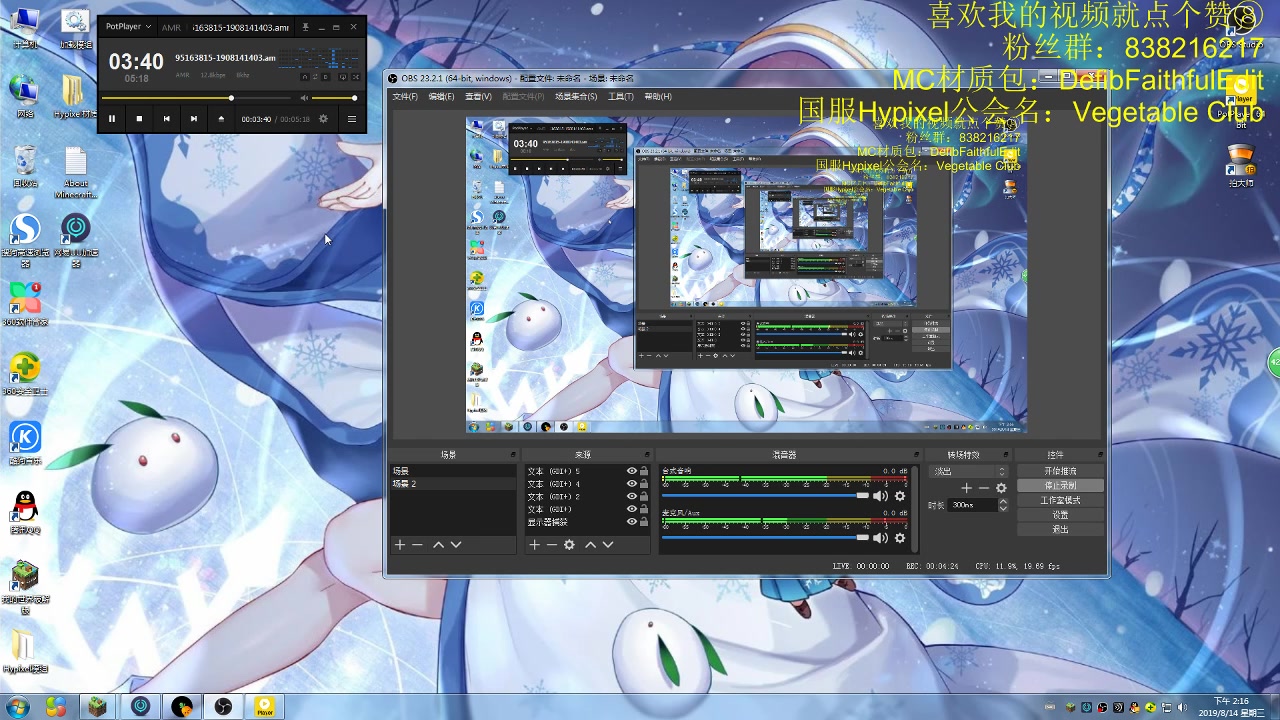Hide source 文本 (GDI+) 5 with eye
1280x720 pixels.
(632, 471)
